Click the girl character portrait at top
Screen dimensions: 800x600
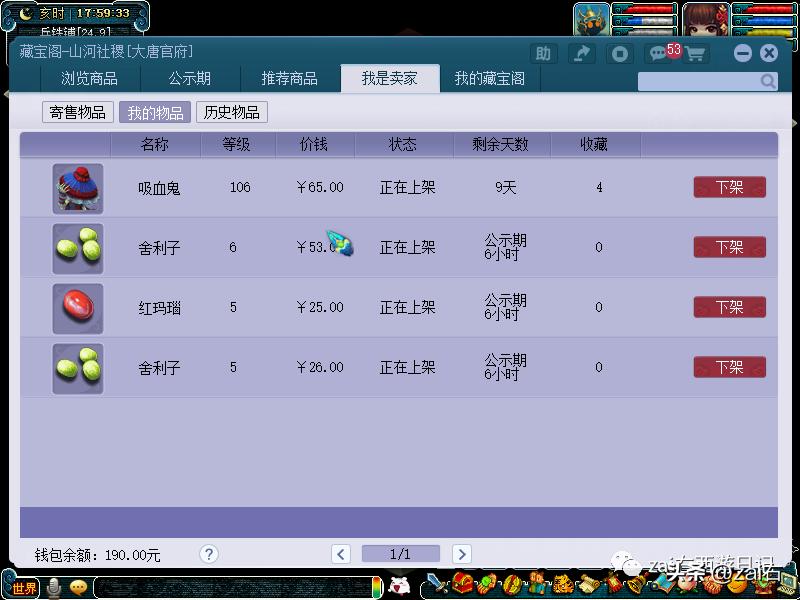point(707,19)
